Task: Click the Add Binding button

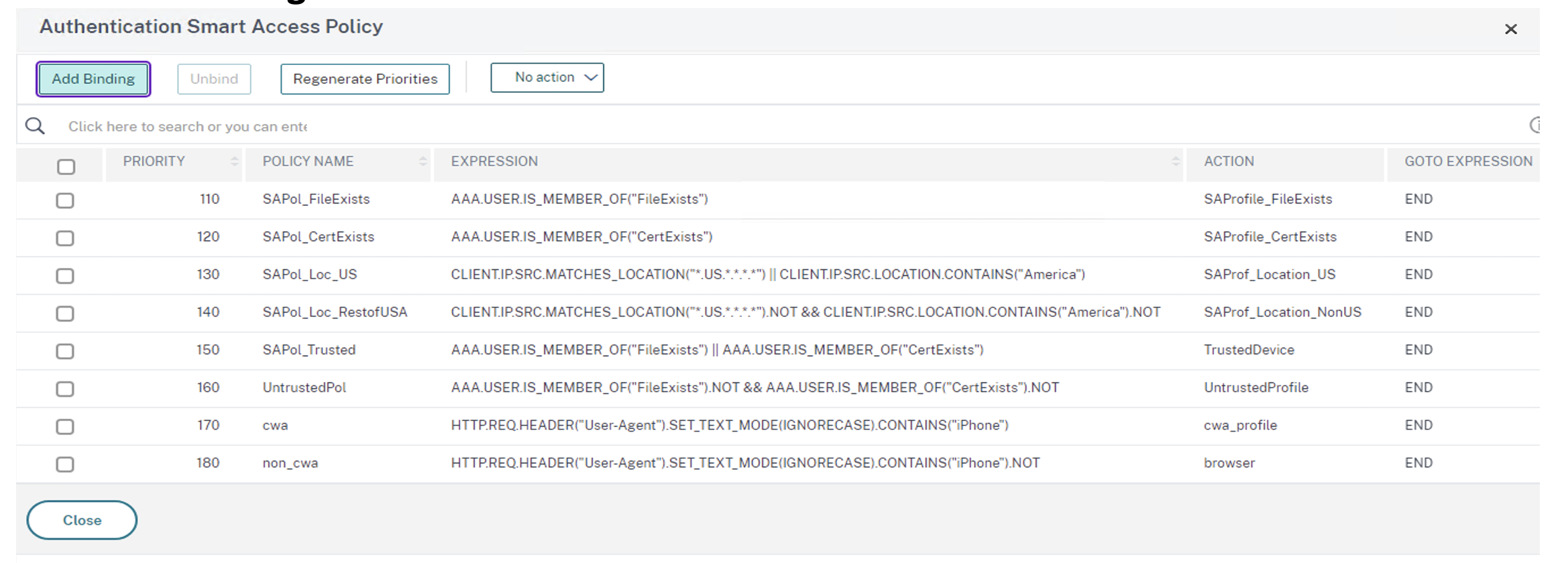Action: pos(93,79)
